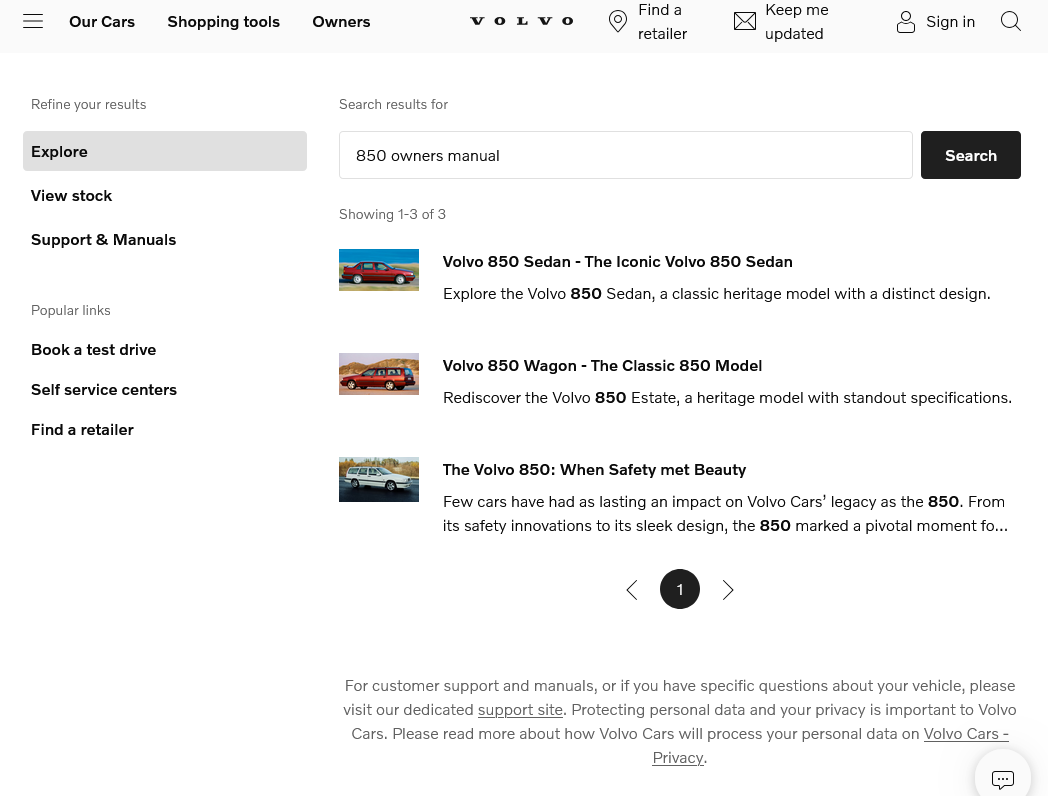This screenshot has width=1048, height=796.
Task: Click 'Search results for' label
Action: pyautogui.click(x=393, y=104)
